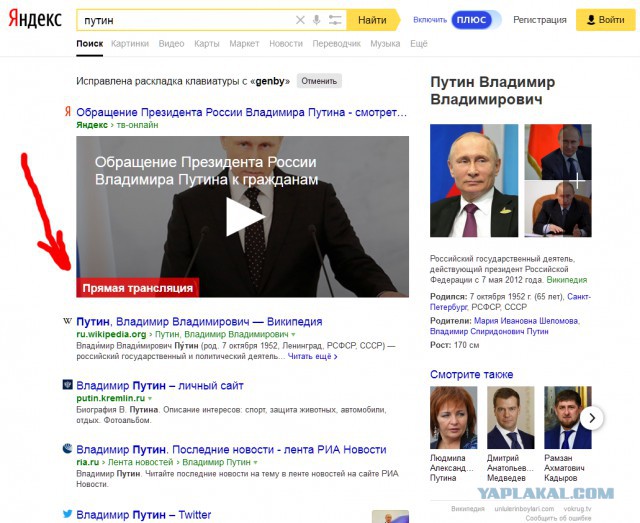This screenshot has height=523, width=640.
Task: Click the kremlin site favicon
Action: tap(67, 385)
